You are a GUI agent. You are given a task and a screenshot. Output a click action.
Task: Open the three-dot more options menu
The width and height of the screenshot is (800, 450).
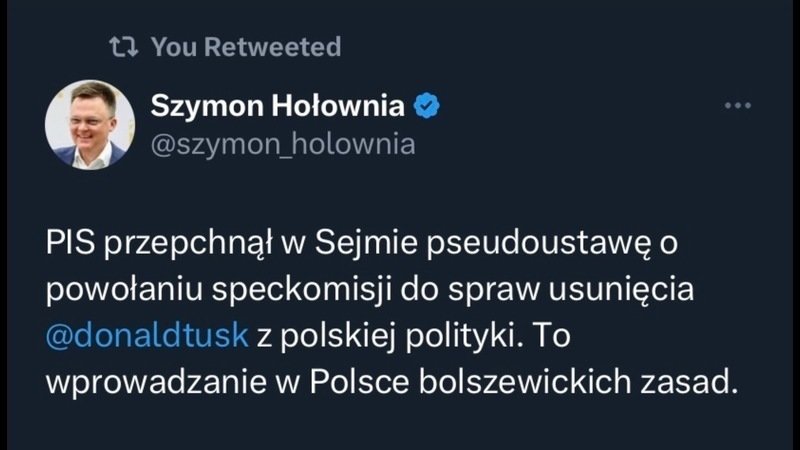click(736, 105)
